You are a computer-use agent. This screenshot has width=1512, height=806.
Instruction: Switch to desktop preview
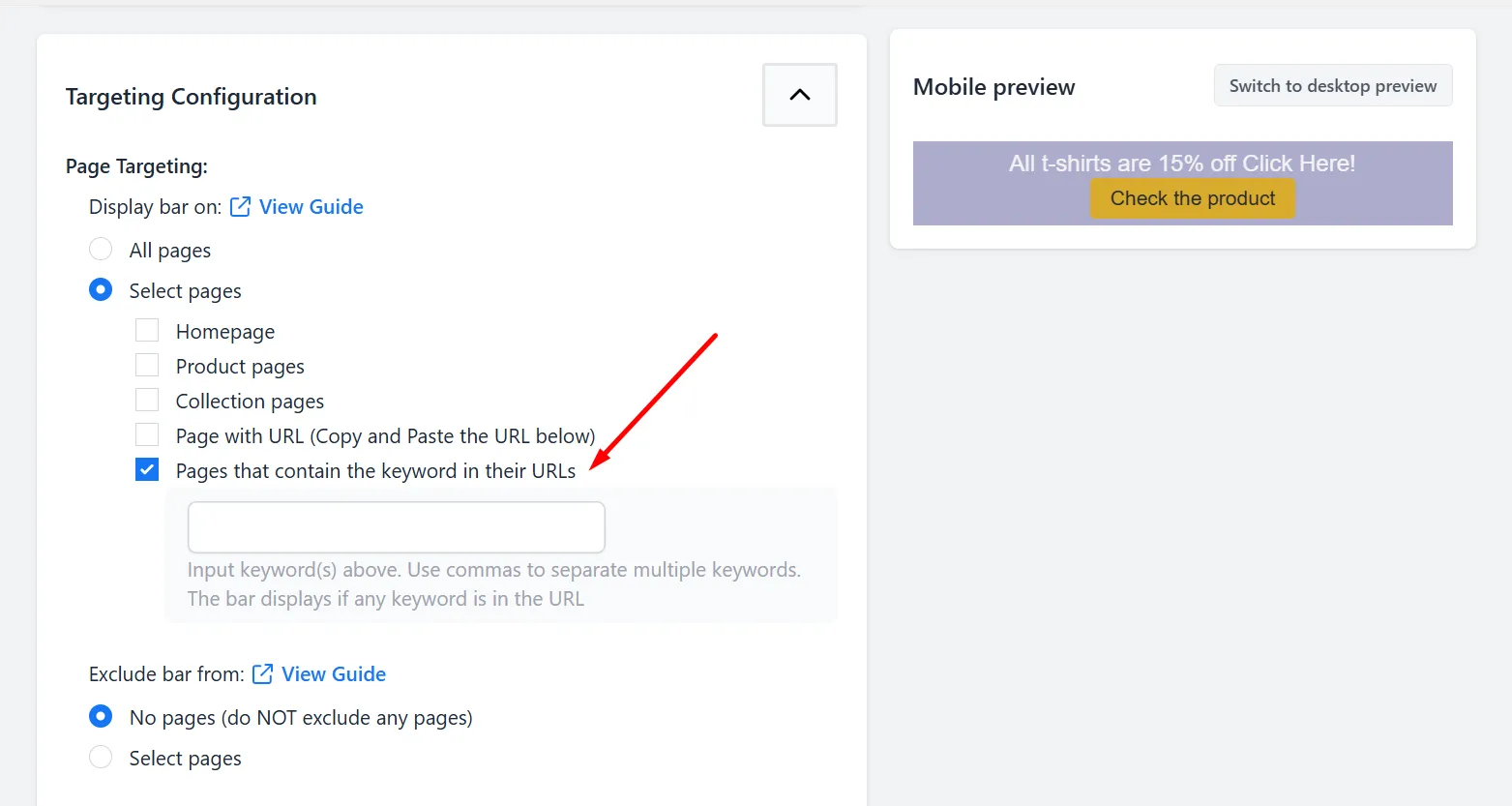[x=1333, y=86]
